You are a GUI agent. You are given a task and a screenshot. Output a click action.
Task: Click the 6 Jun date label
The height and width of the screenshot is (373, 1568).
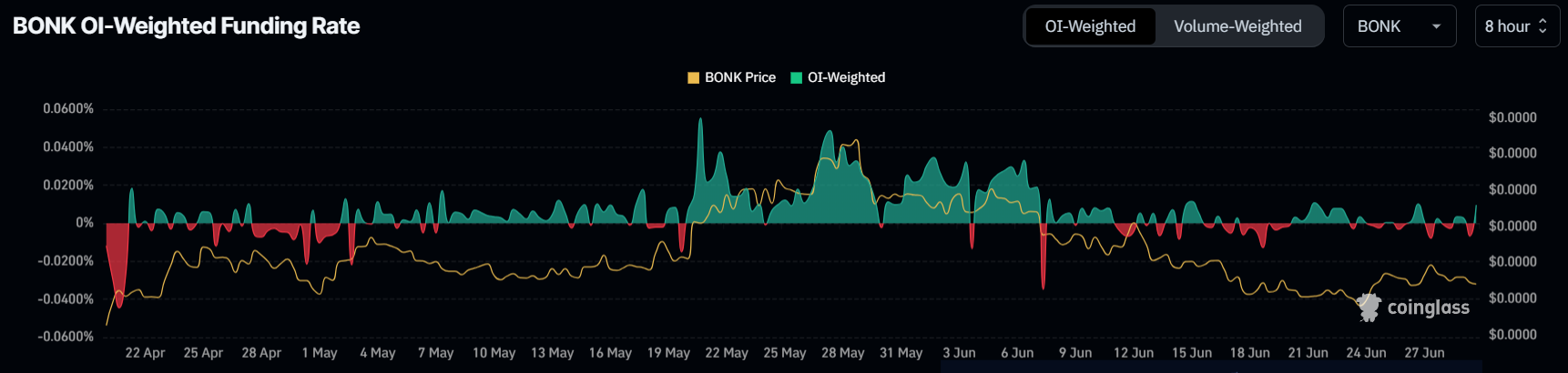1017,353
